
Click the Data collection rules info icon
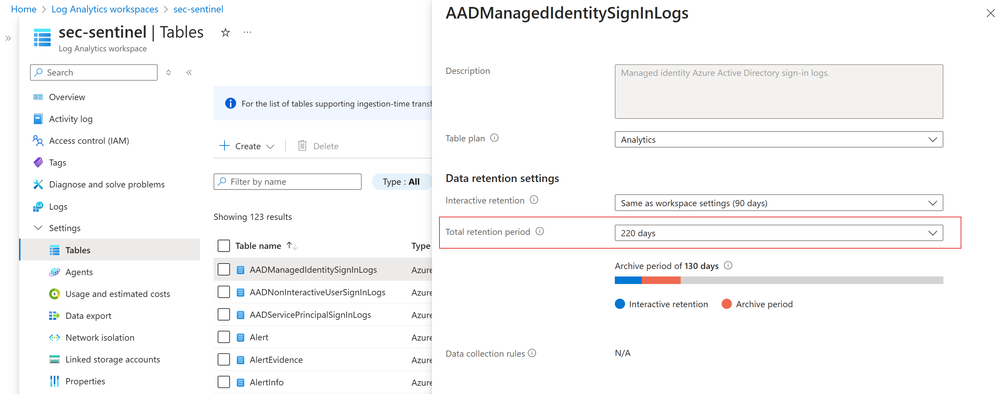532,353
